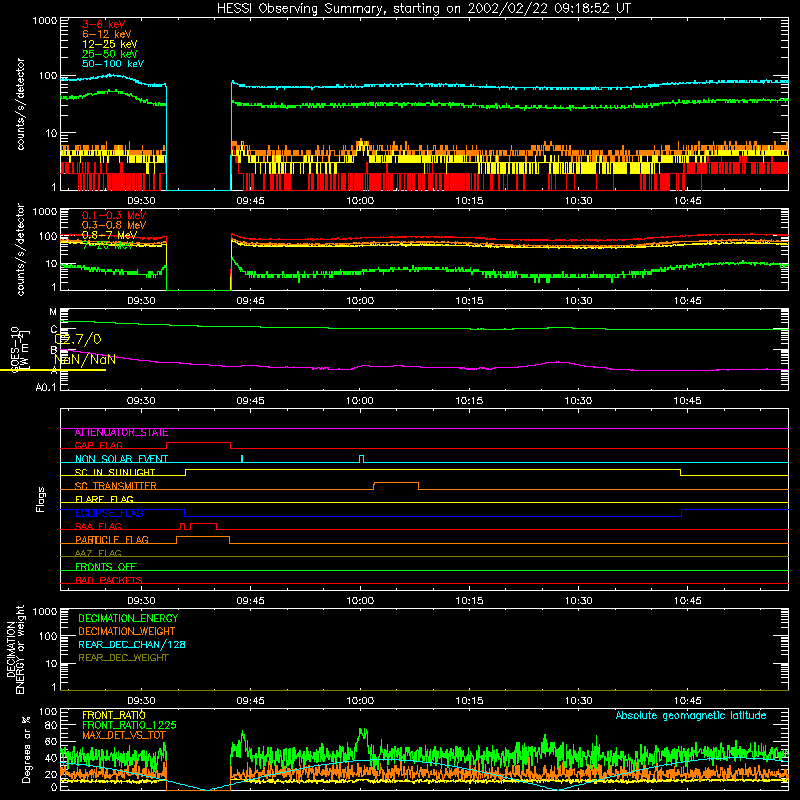Click the ATTENUATOR_STATE flag label
The image size is (800, 800).
pos(121,433)
